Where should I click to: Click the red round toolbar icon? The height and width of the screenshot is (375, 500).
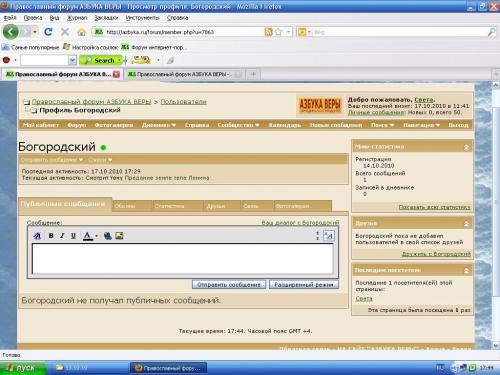tap(6, 60)
